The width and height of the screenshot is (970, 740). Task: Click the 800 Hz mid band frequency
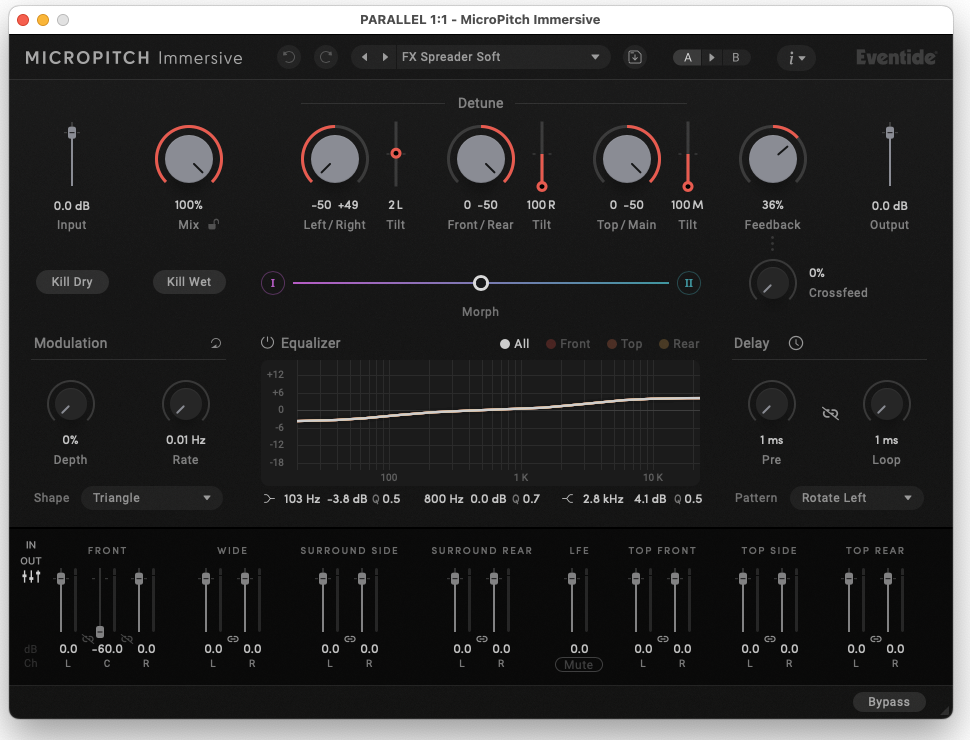click(x=444, y=499)
